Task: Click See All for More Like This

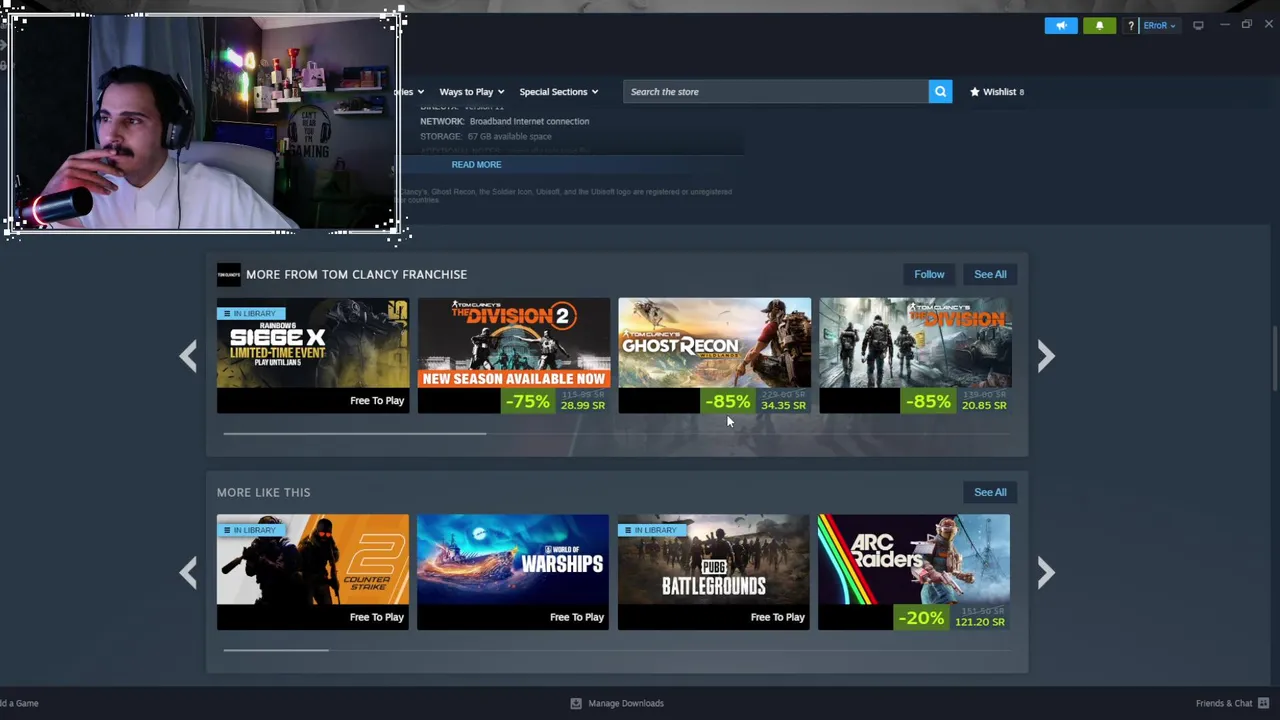Action: (990, 492)
